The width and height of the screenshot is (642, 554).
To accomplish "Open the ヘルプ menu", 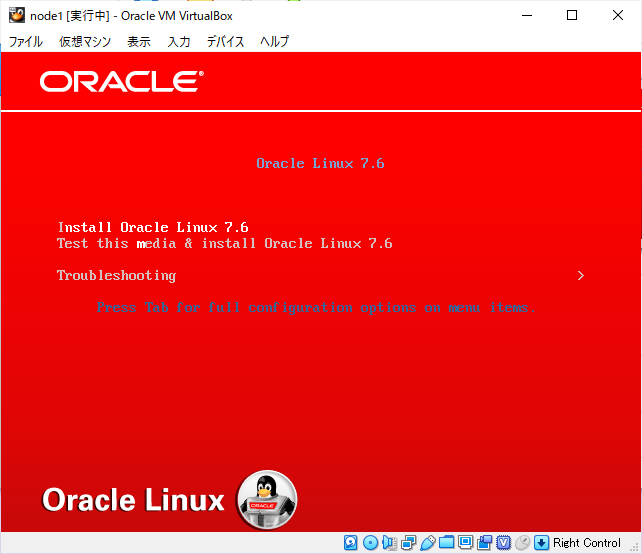I will pos(275,41).
